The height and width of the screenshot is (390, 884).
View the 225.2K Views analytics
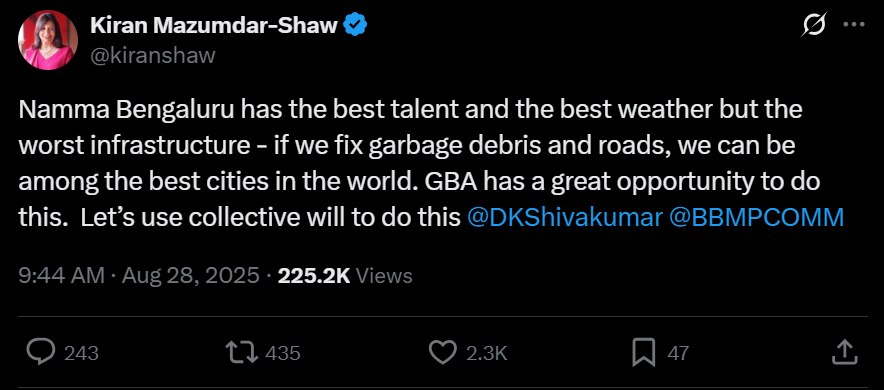(345, 276)
